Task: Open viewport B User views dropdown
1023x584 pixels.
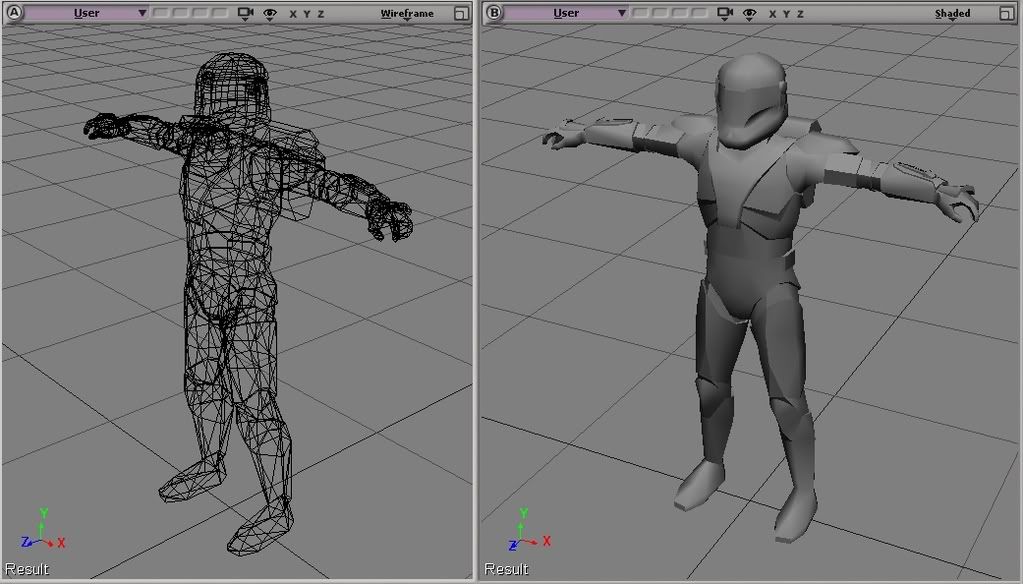Action: click(566, 13)
